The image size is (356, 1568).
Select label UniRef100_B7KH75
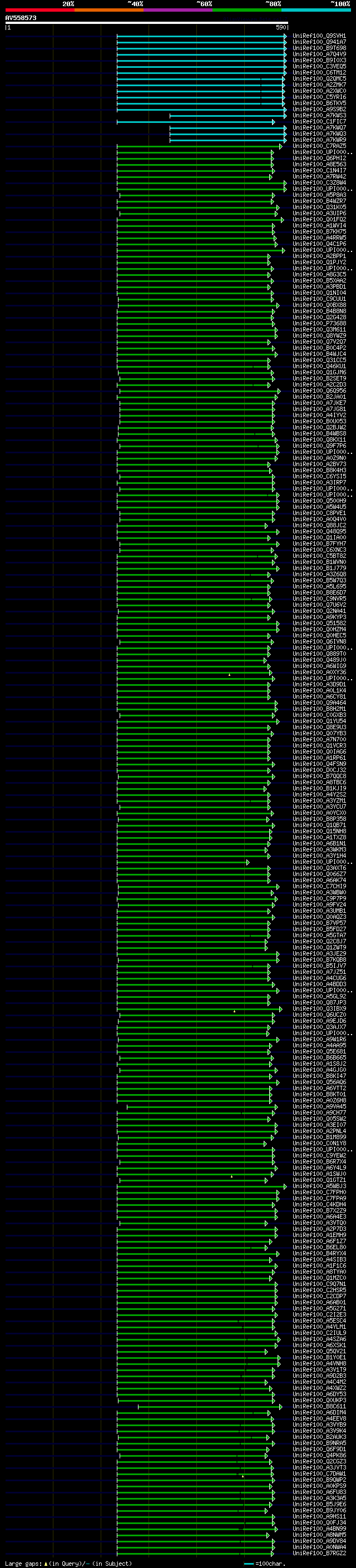319,231
